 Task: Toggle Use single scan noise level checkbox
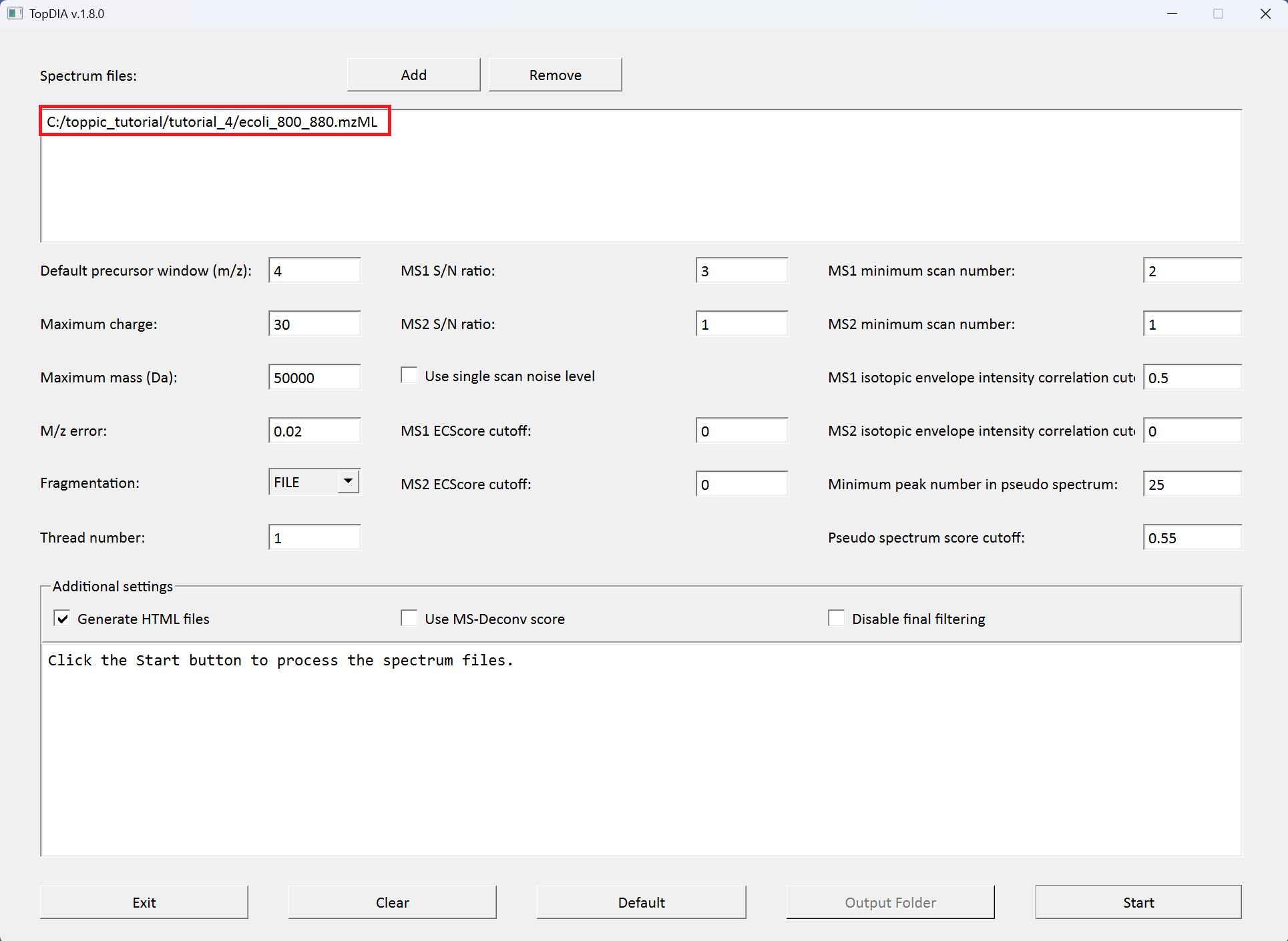pos(409,376)
